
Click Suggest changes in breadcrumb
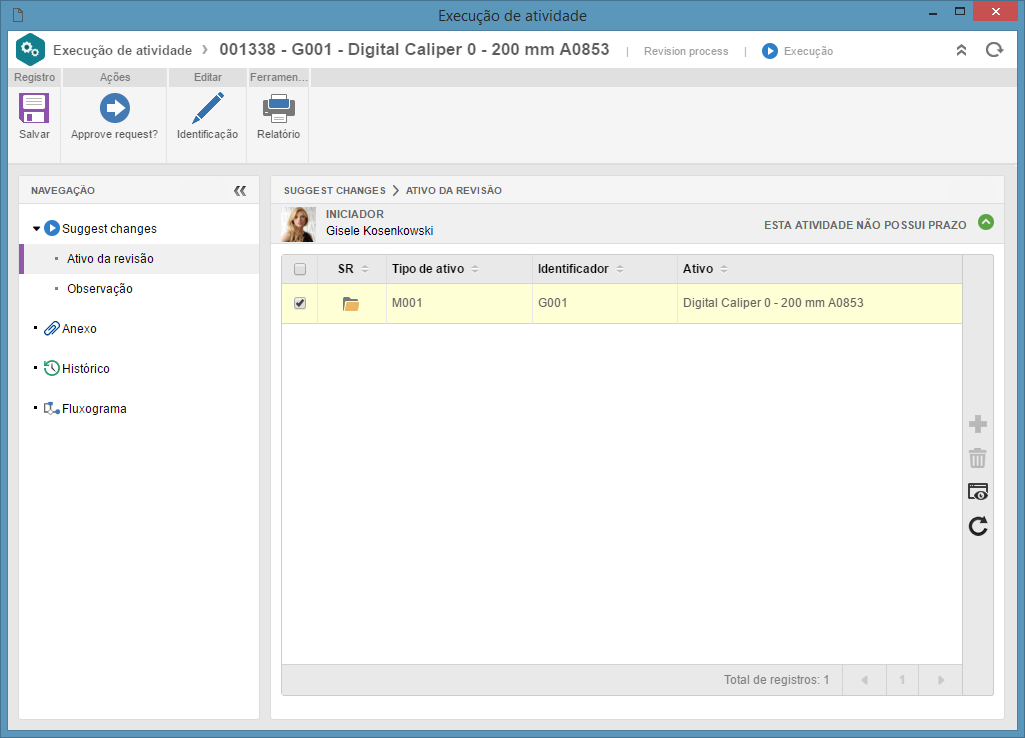(335, 191)
